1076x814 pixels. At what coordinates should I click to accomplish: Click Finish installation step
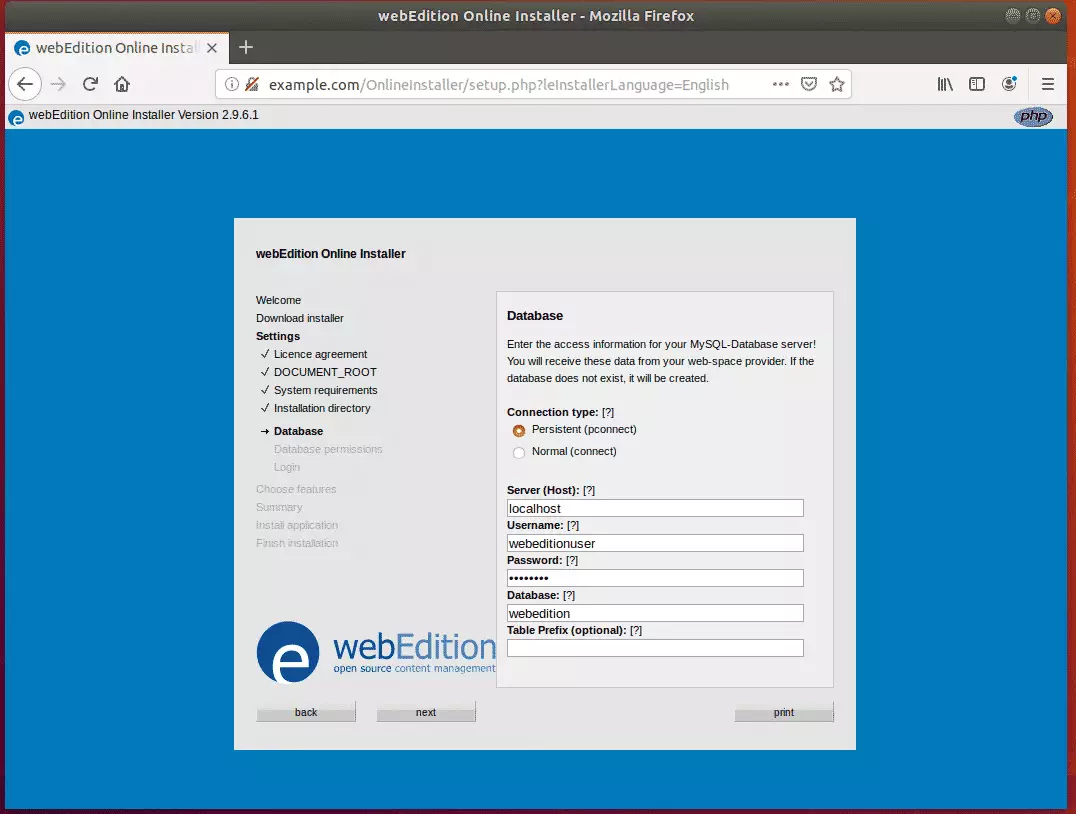click(x=297, y=542)
